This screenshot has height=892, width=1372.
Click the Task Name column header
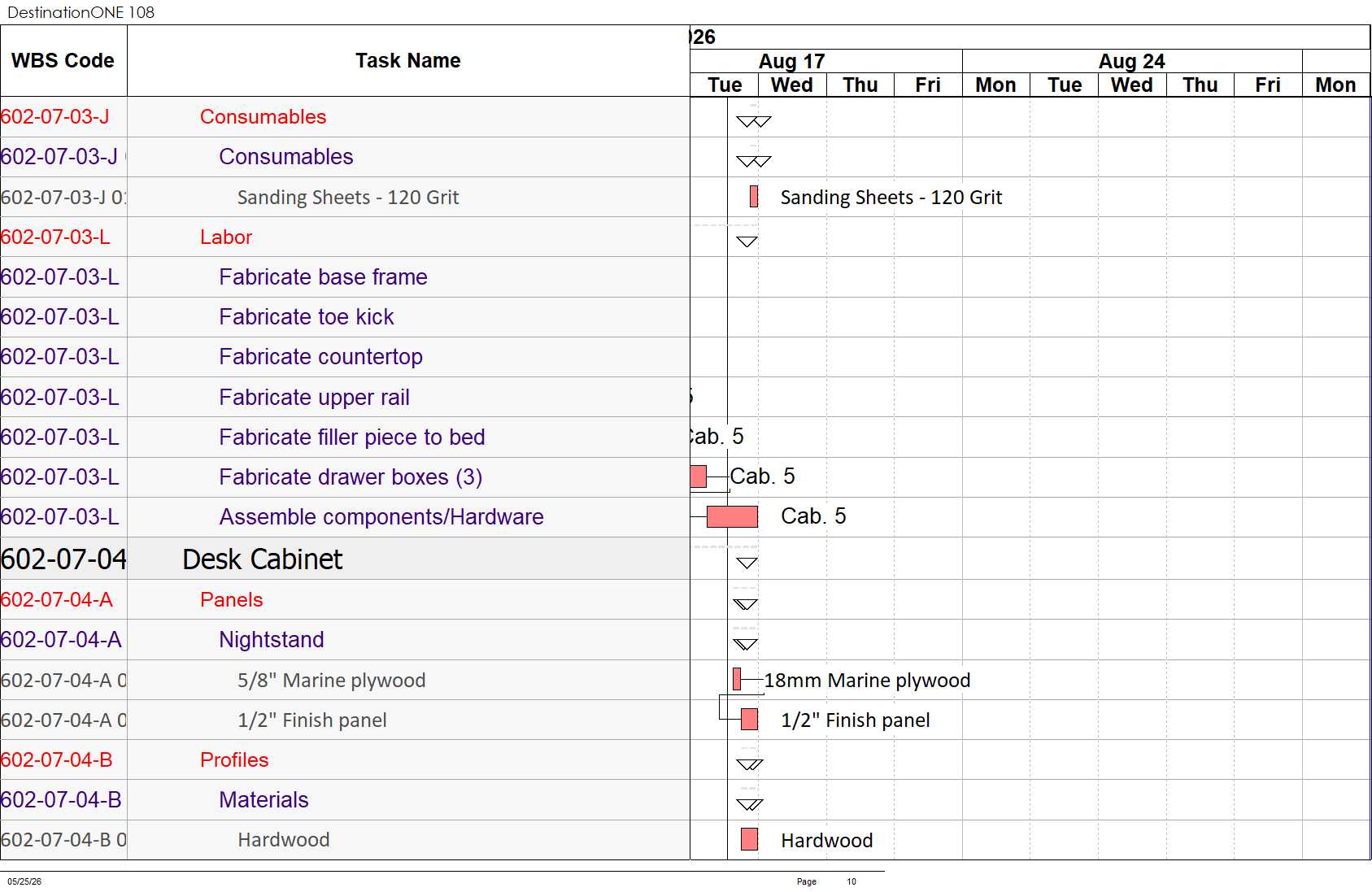[408, 61]
